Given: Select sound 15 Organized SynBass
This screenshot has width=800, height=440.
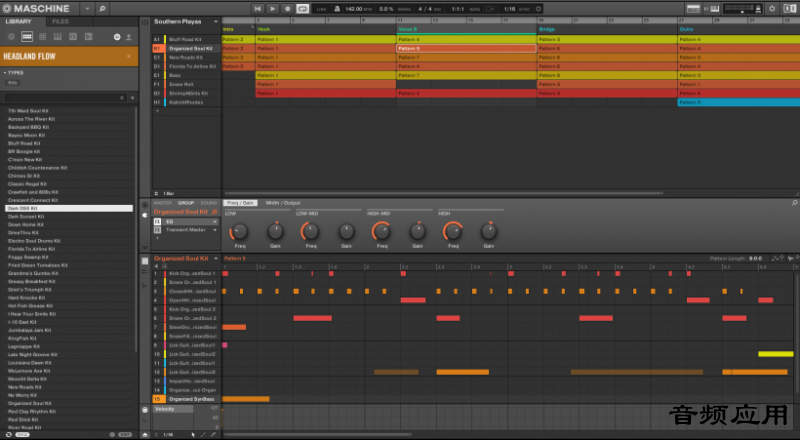Looking at the screenshot, I should coord(186,399).
